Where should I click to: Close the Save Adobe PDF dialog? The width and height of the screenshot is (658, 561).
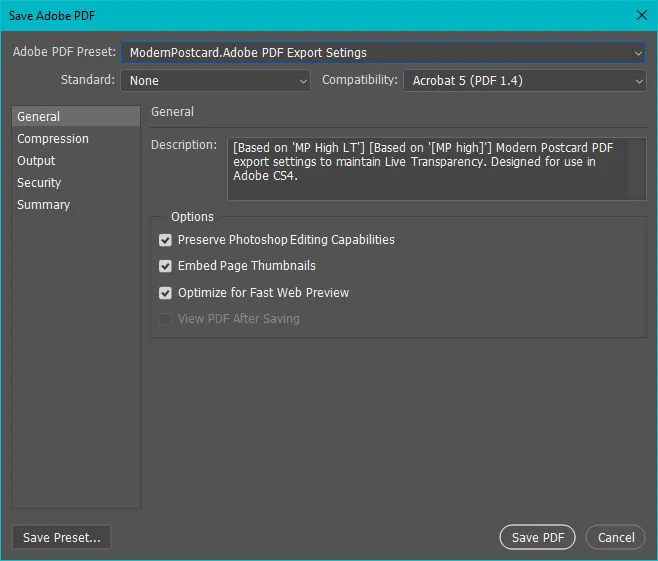coord(641,14)
